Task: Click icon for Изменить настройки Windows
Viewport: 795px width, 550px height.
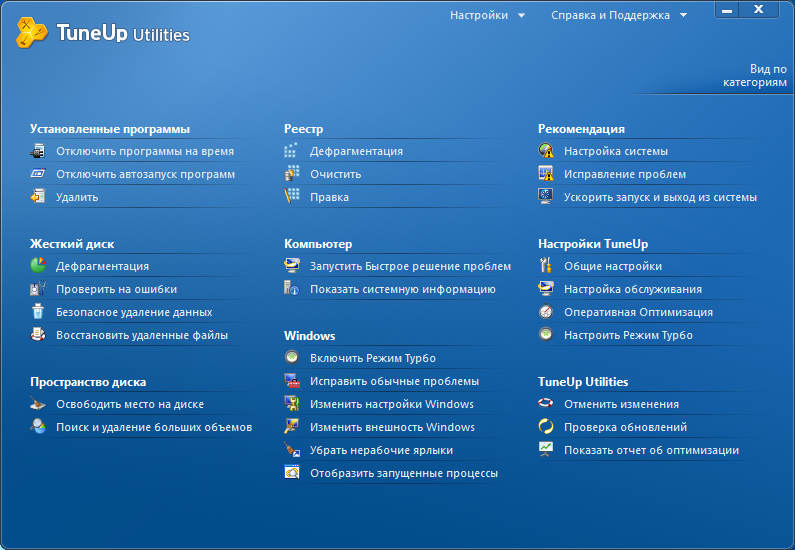Action: pos(292,404)
